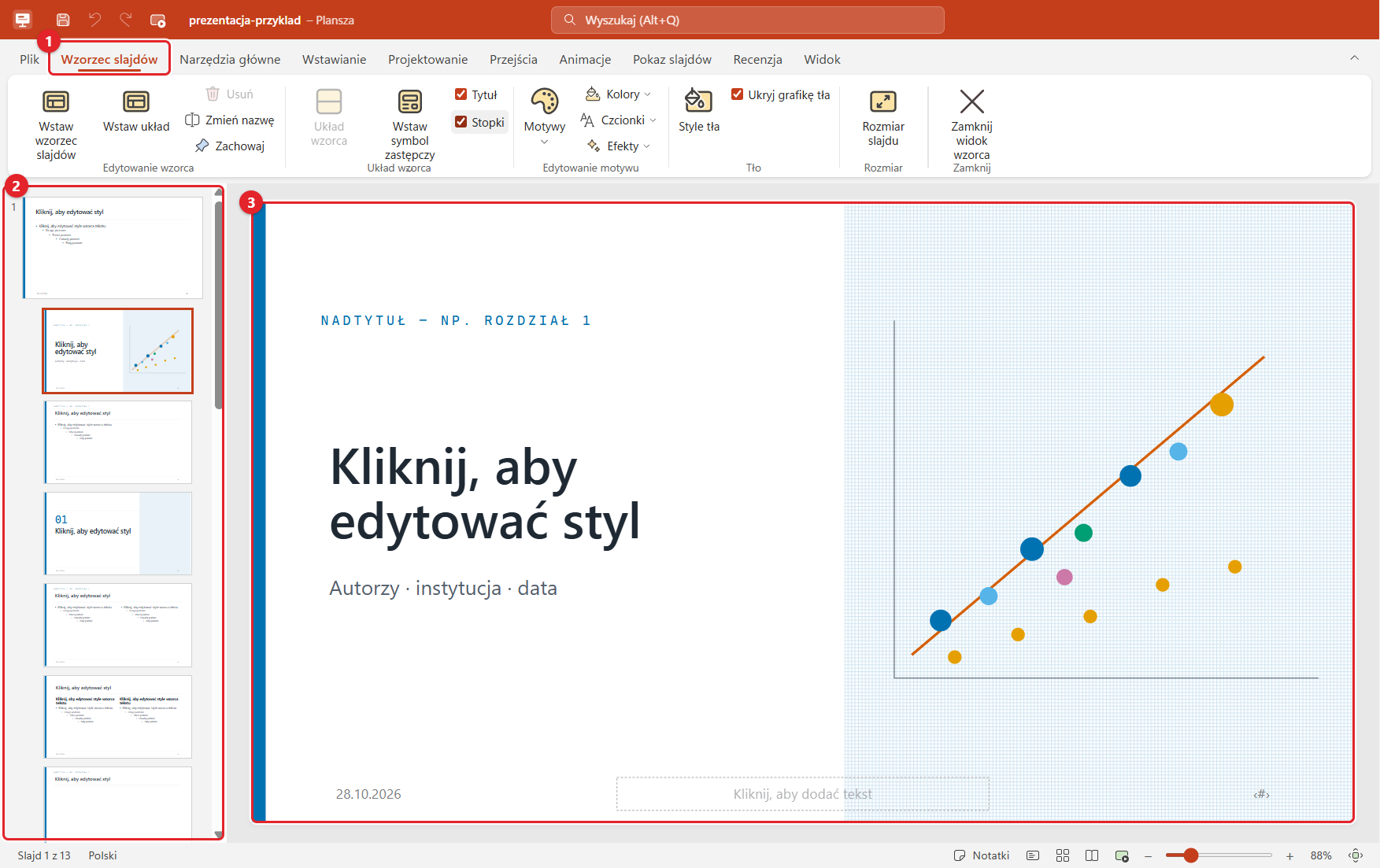Screen dimensions: 1380x868
Task: Select the Widok tab
Action: coord(822,59)
